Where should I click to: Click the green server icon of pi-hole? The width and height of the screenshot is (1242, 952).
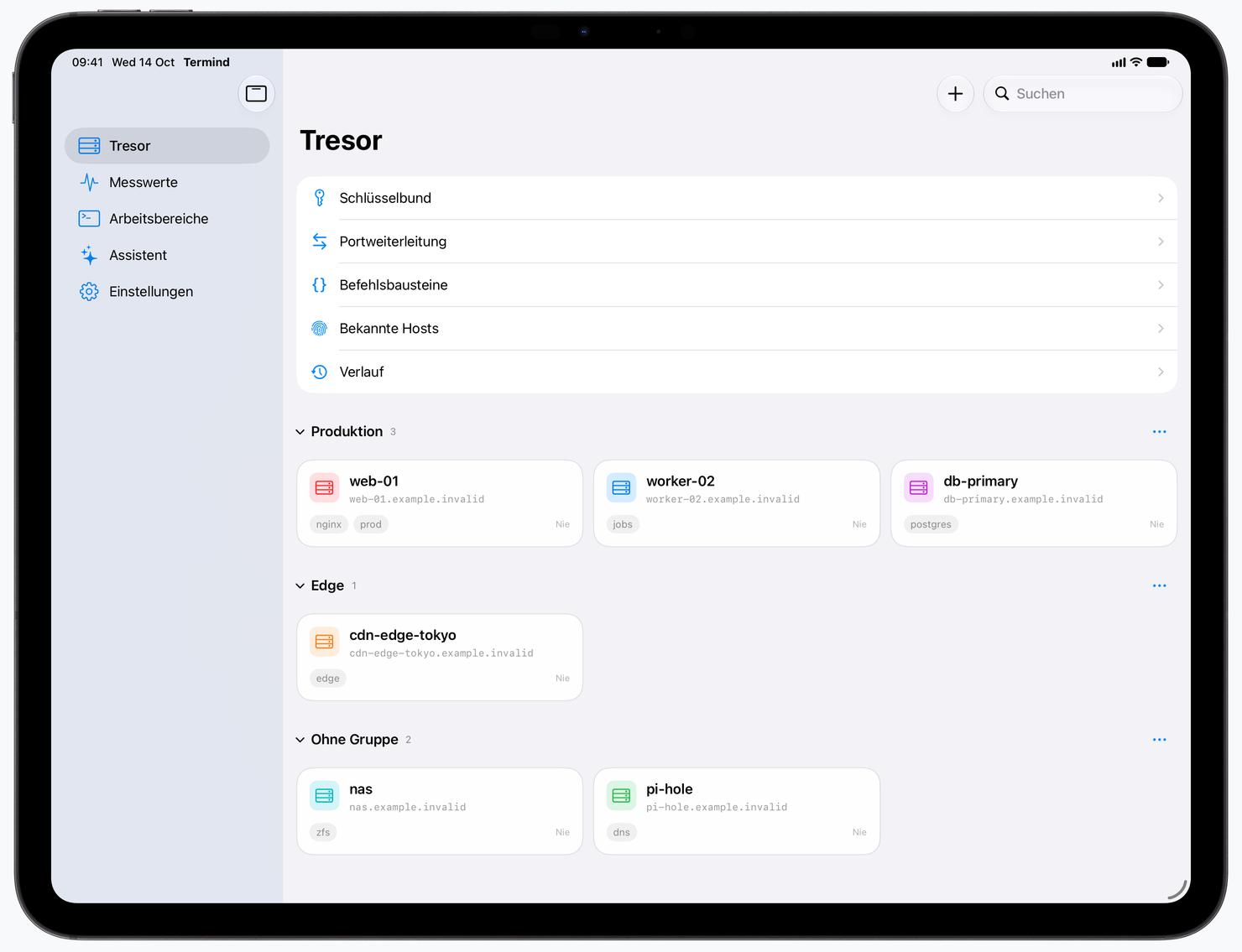(x=622, y=795)
